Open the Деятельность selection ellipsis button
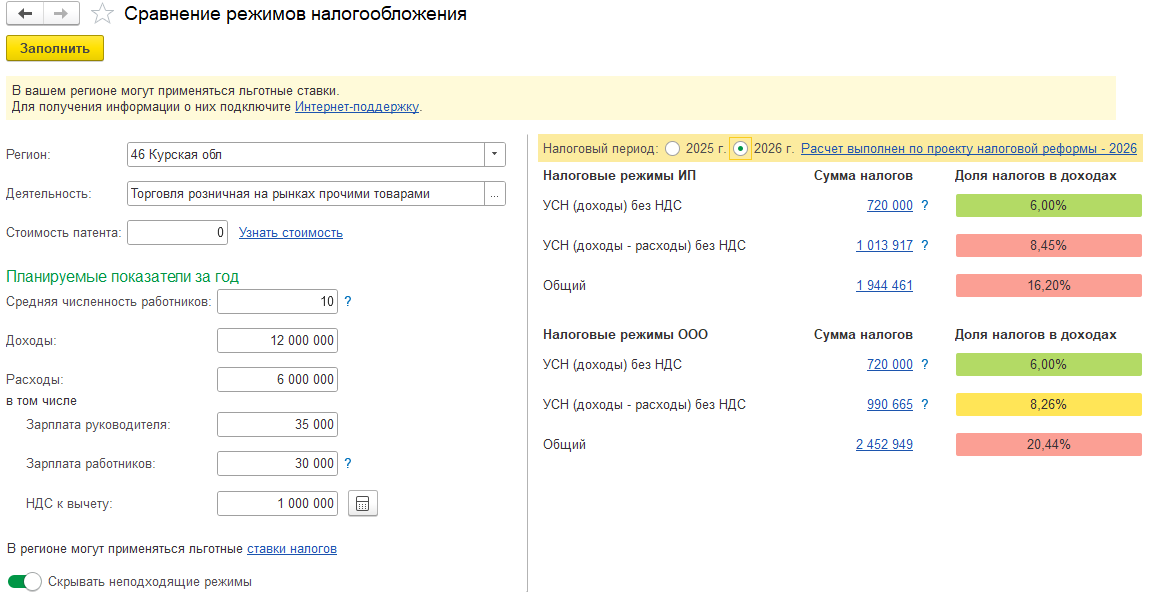1164x606 pixels. 495,194
